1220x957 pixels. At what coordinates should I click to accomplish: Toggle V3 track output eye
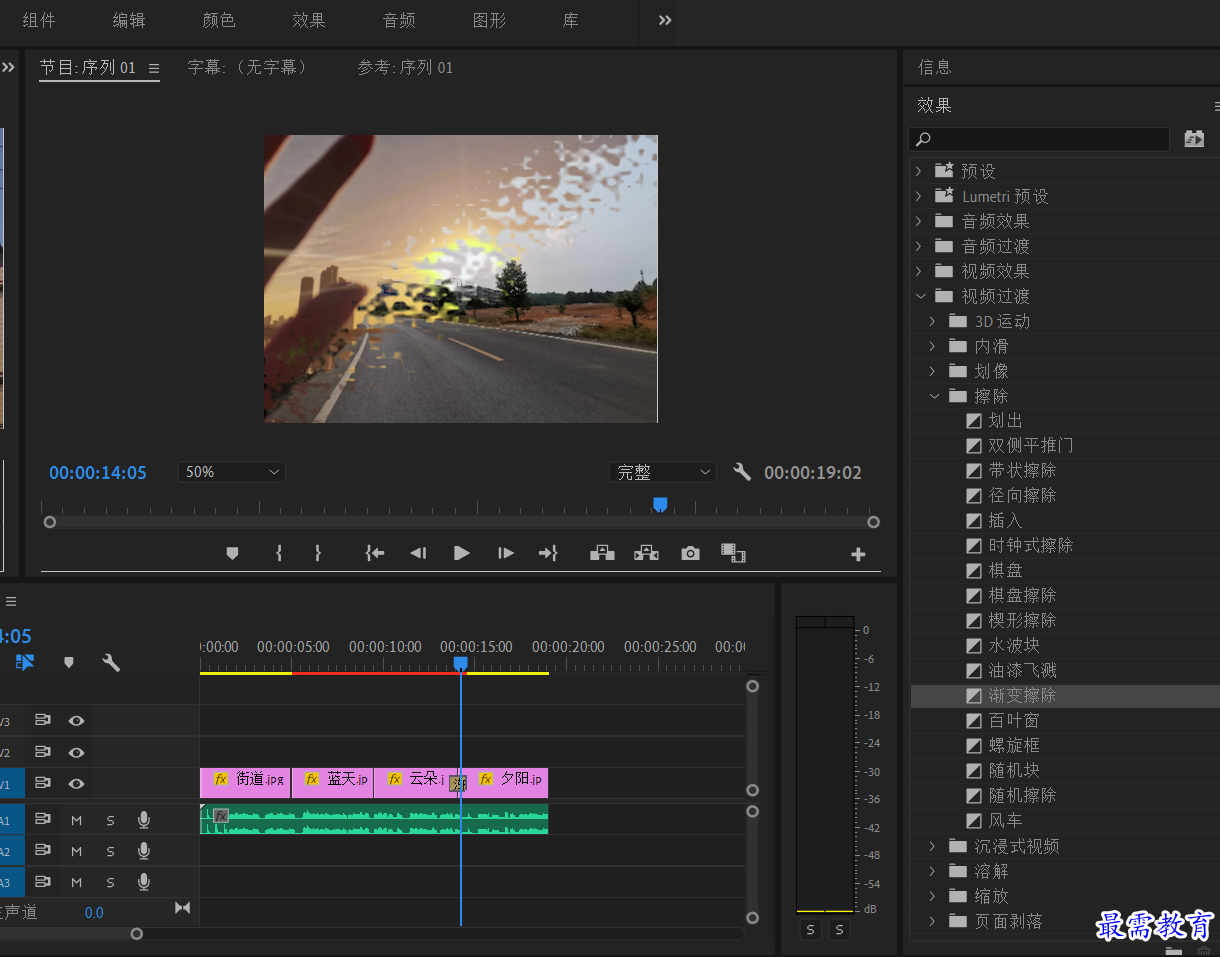click(76, 721)
